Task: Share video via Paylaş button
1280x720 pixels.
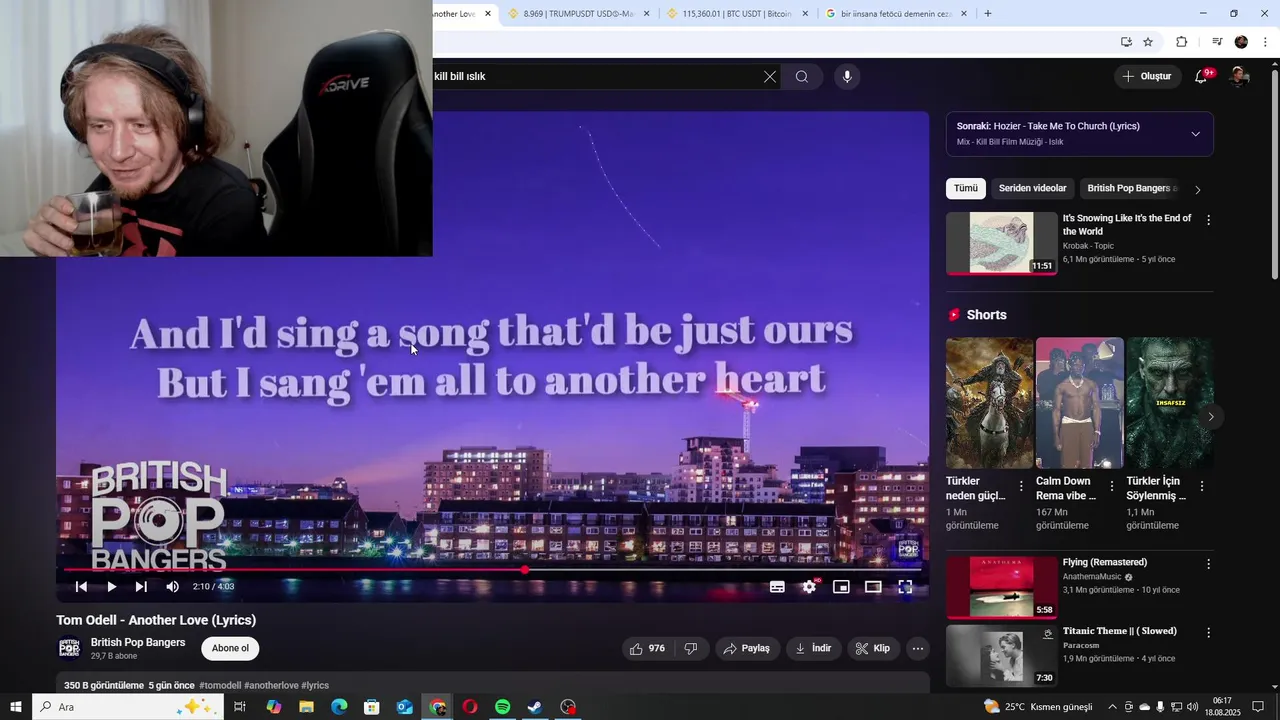Action: (x=747, y=648)
